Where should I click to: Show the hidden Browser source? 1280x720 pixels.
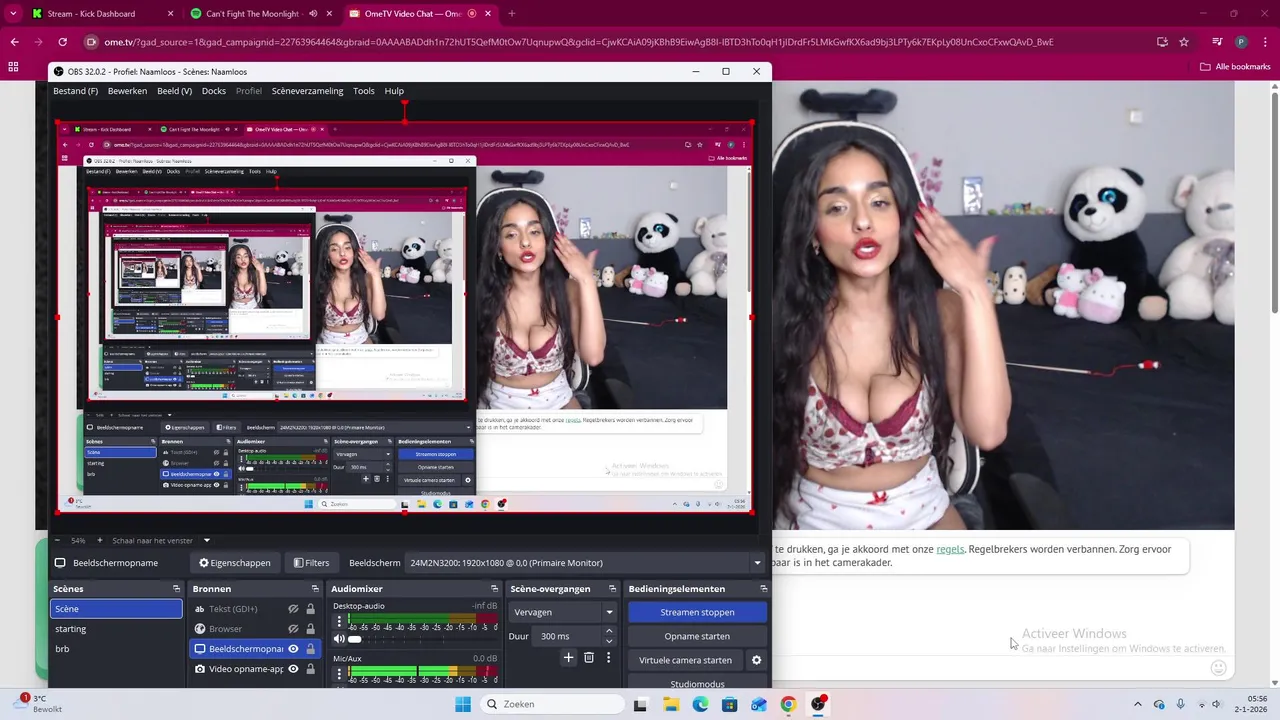[293, 629]
